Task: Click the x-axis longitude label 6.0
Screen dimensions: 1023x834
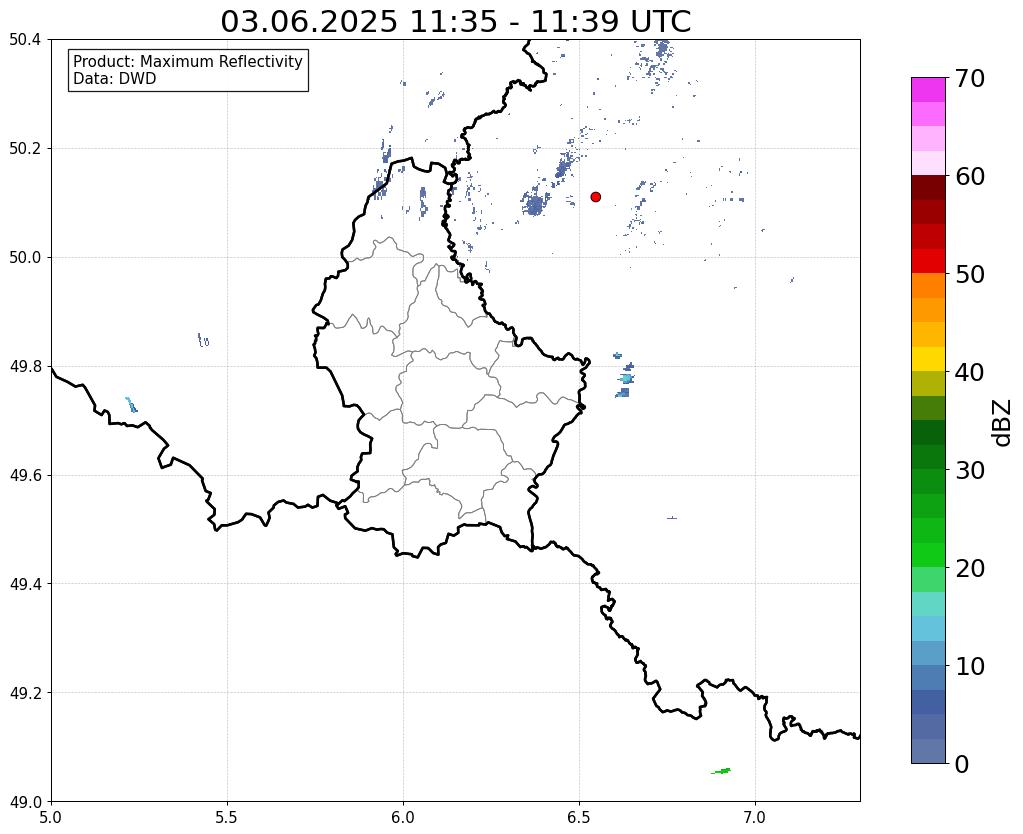Action: point(403,817)
